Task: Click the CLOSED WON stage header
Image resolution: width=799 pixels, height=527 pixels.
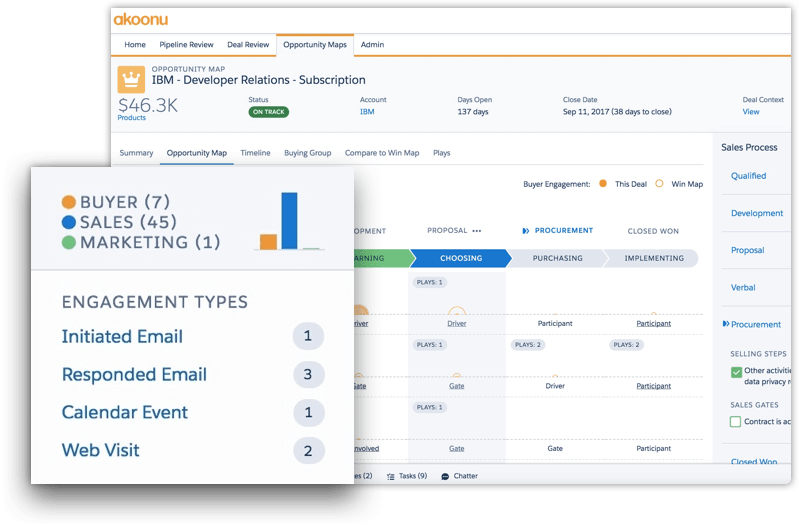Action: [653, 231]
